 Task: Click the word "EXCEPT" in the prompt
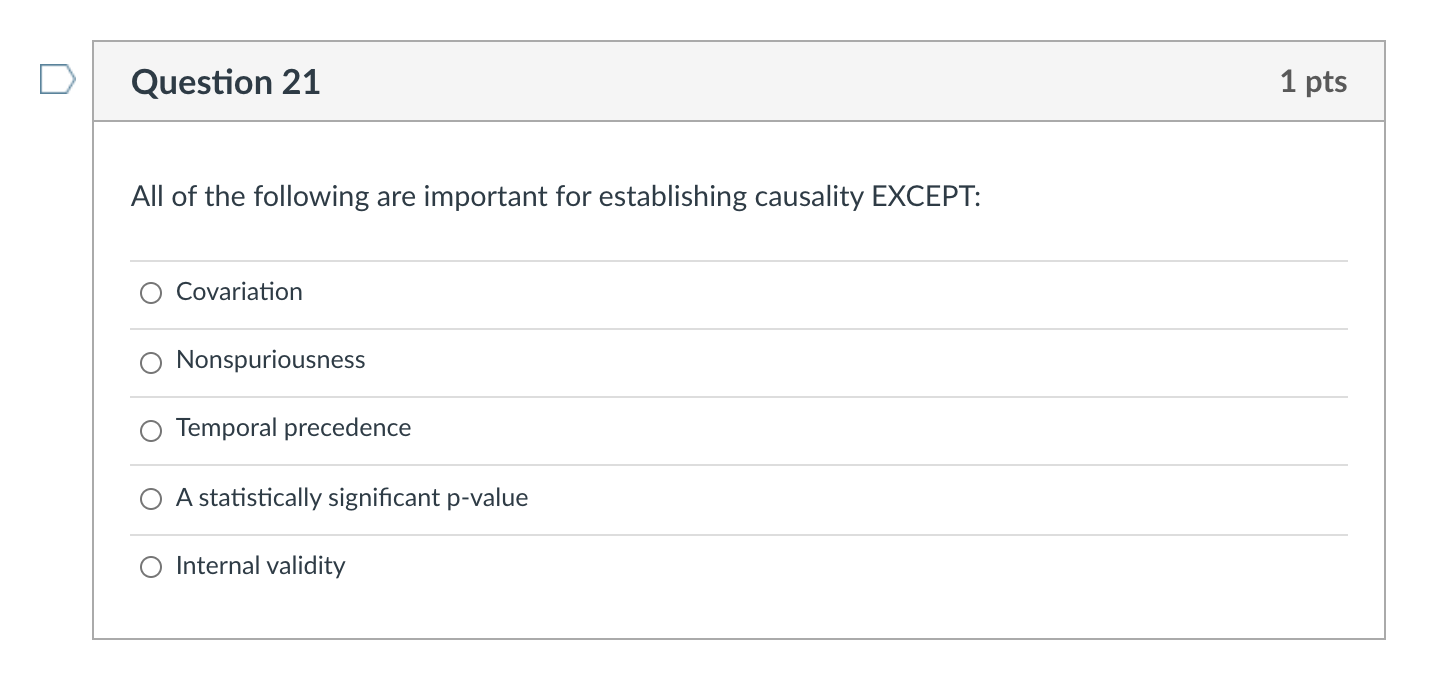(x=922, y=197)
